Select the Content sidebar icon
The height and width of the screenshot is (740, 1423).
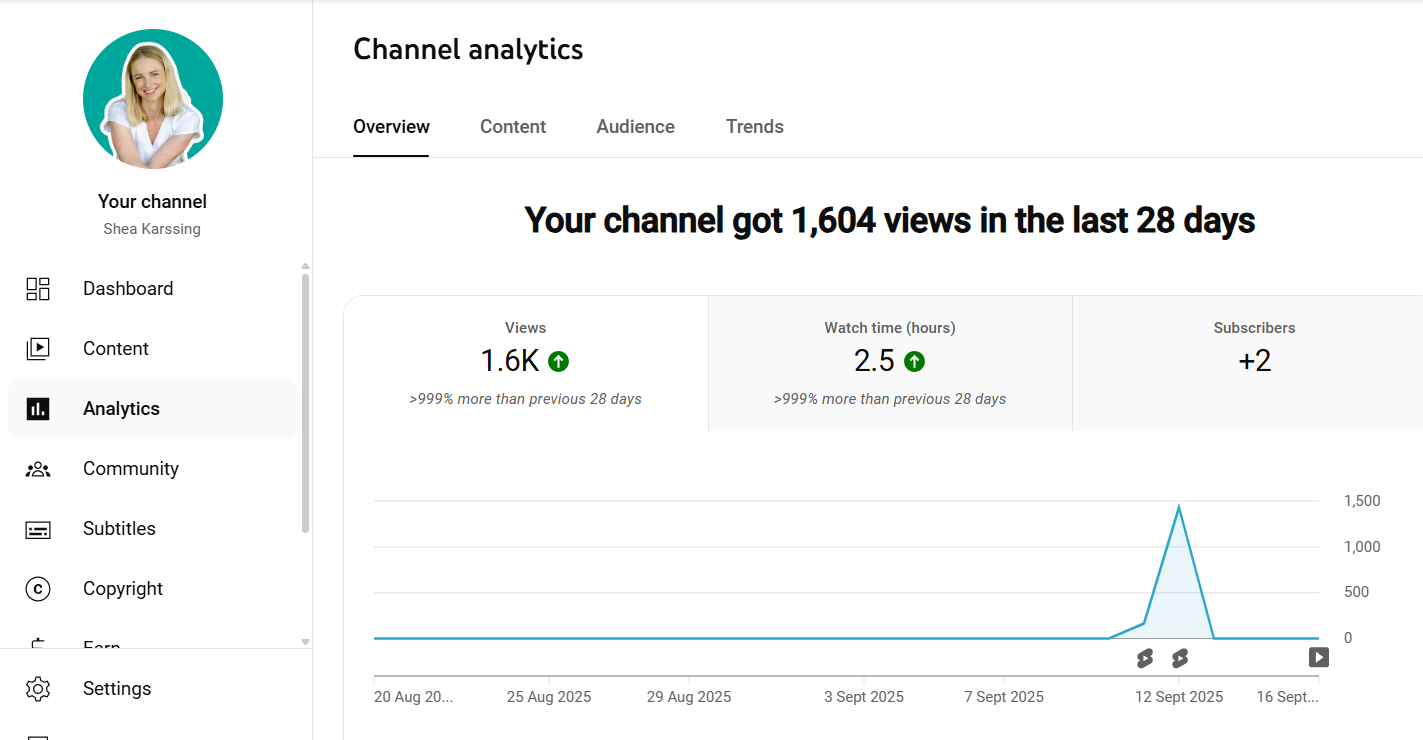coord(38,348)
